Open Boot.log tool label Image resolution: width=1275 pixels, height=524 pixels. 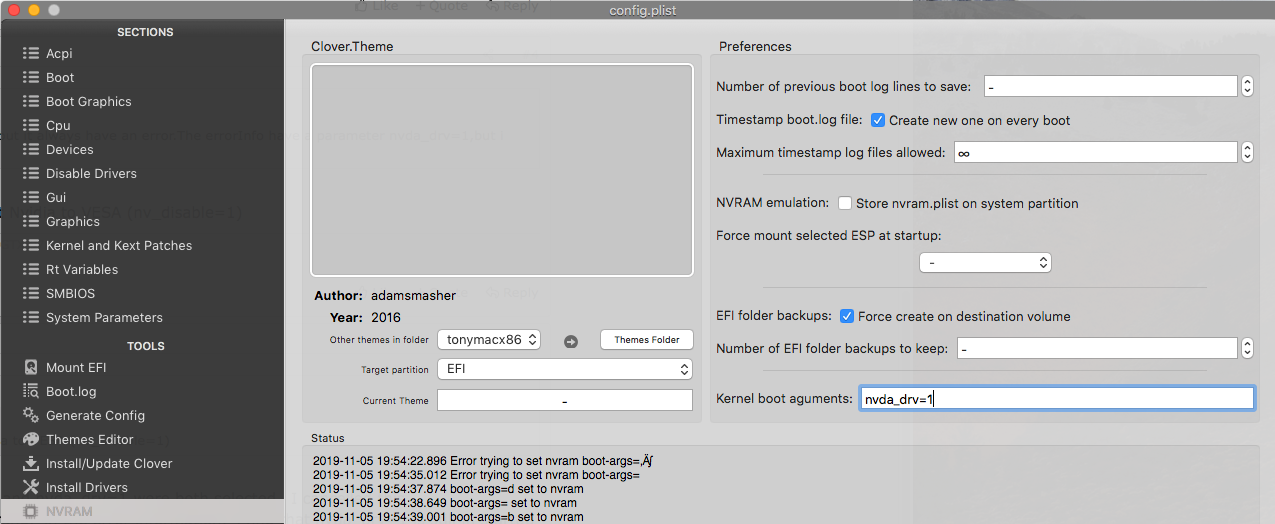(71, 391)
